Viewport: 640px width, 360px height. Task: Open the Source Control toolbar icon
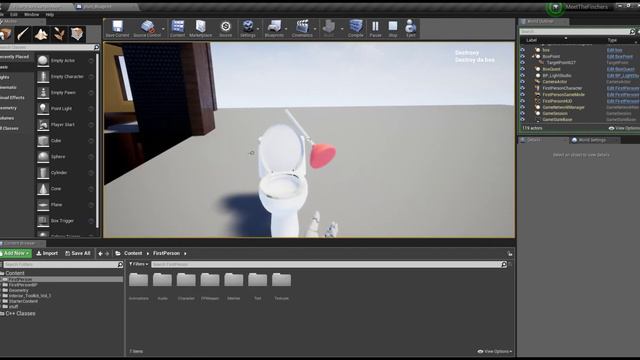(147, 29)
